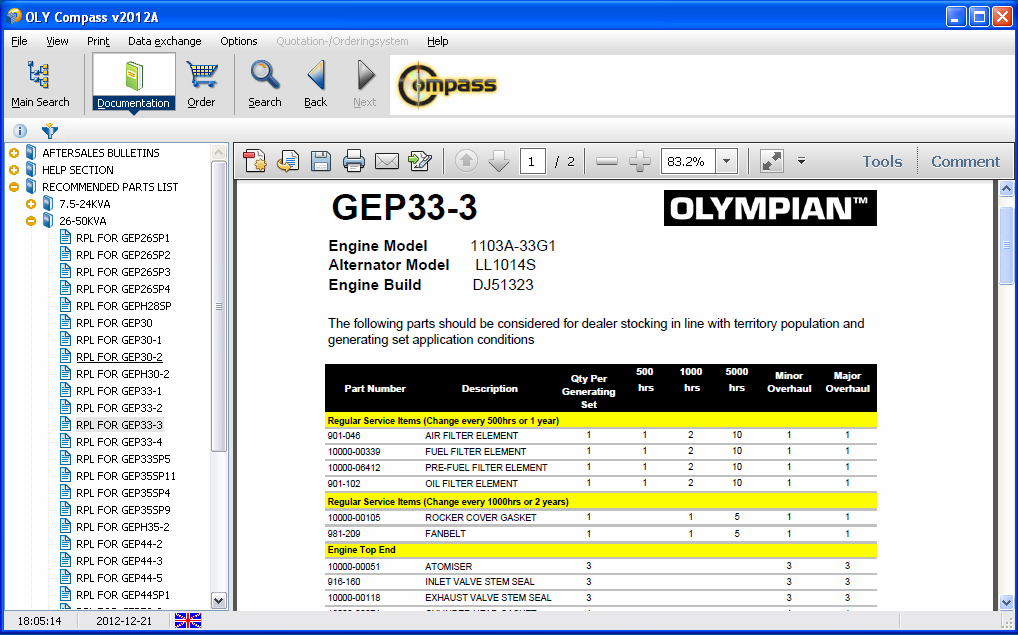
Task: Open the PDF Comment pane
Action: tap(965, 161)
